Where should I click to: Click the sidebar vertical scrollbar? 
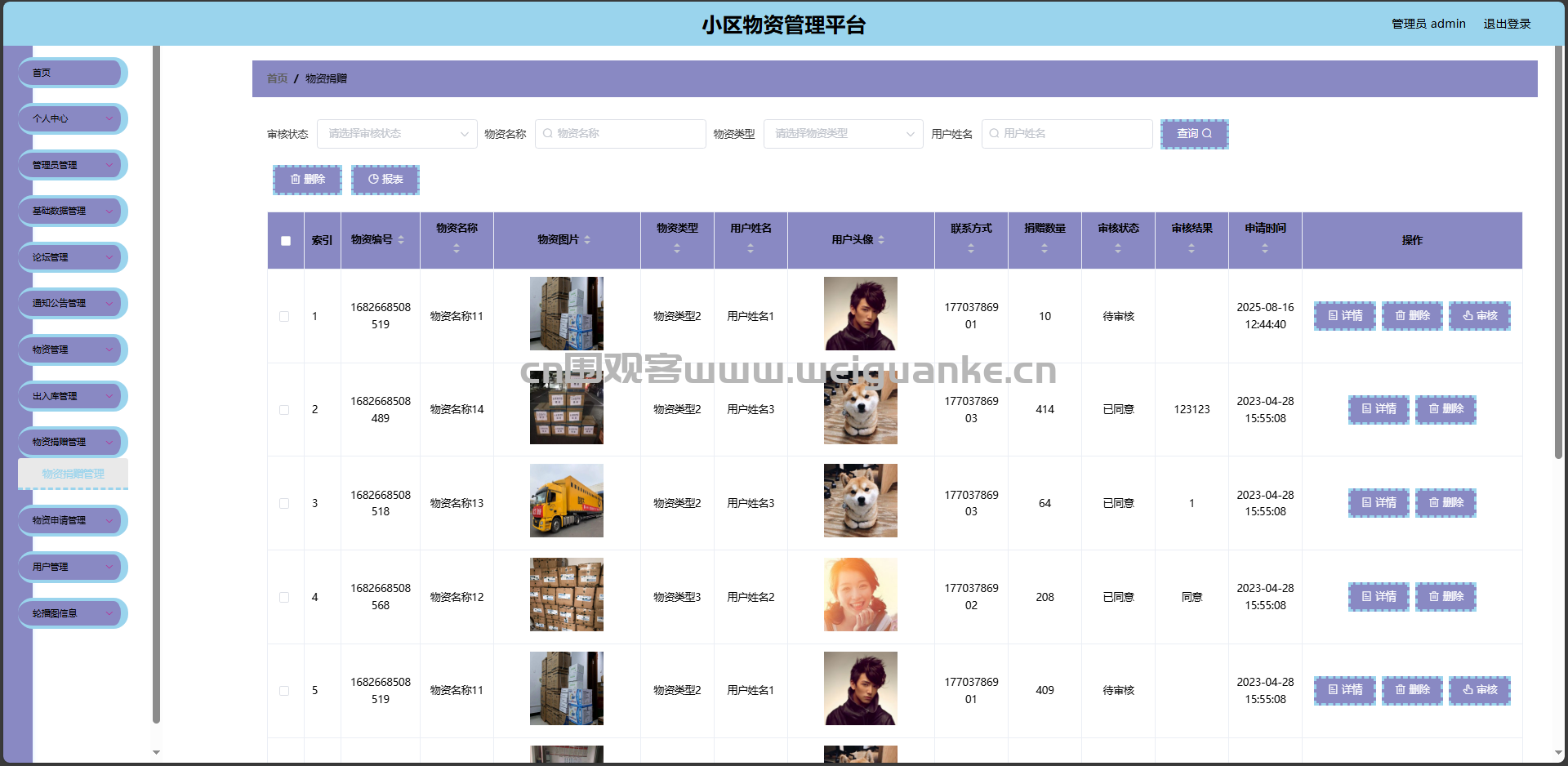tap(156, 384)
